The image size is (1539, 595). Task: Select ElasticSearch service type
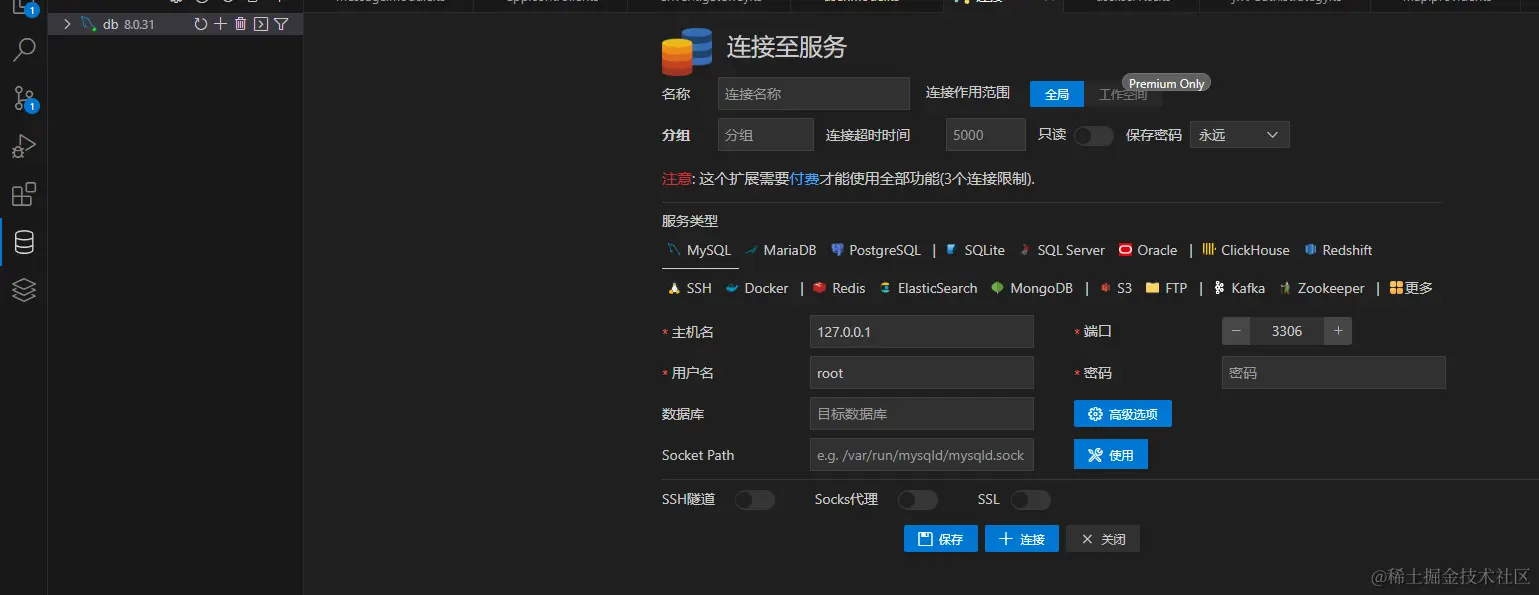pos(928,288)
